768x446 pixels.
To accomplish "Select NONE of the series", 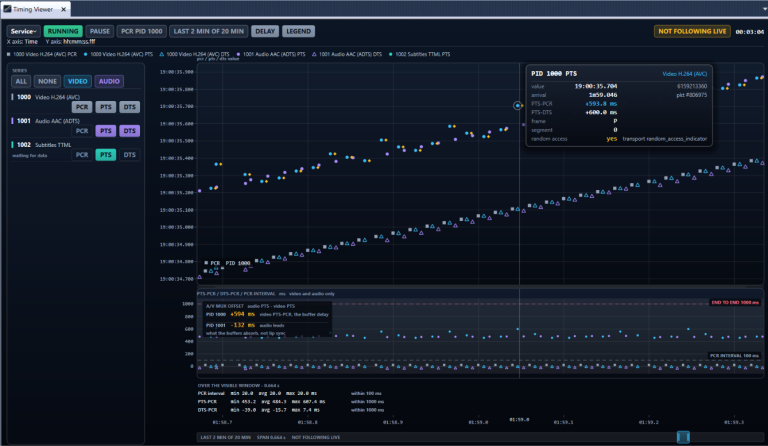I will (x=48, y=81).
